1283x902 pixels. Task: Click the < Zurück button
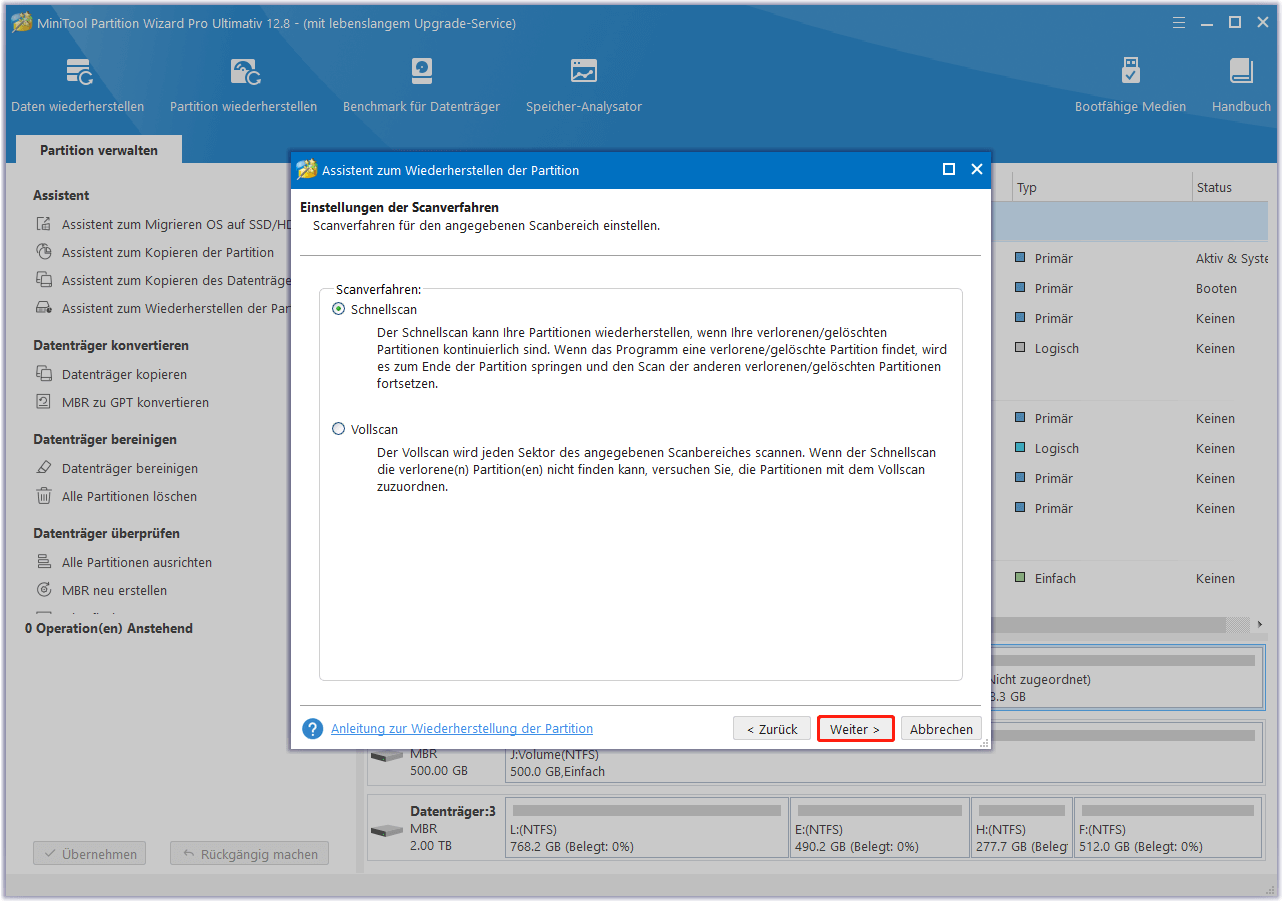pos(772,729)
